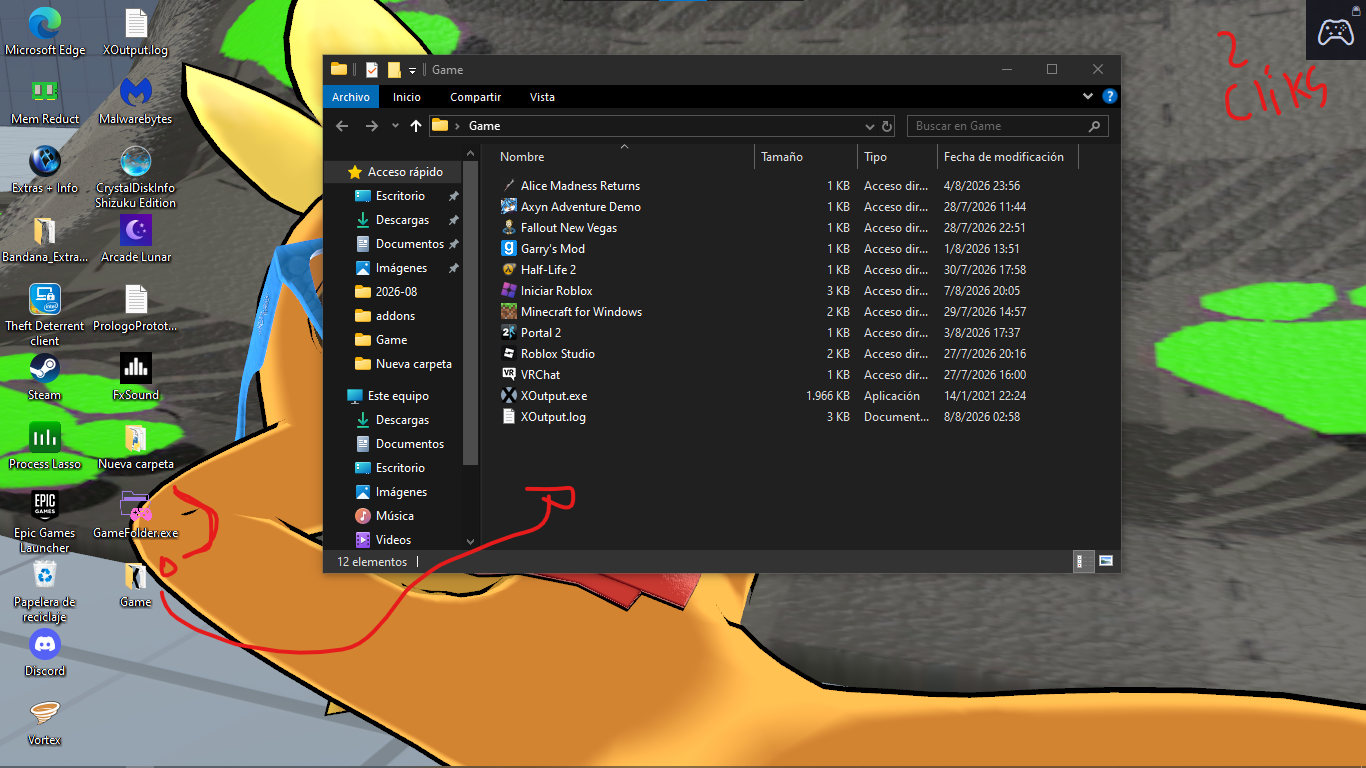The image size is (1366, 768).
Task: Select the Theft Deterrent client icon
Action: tap(45, 315)
